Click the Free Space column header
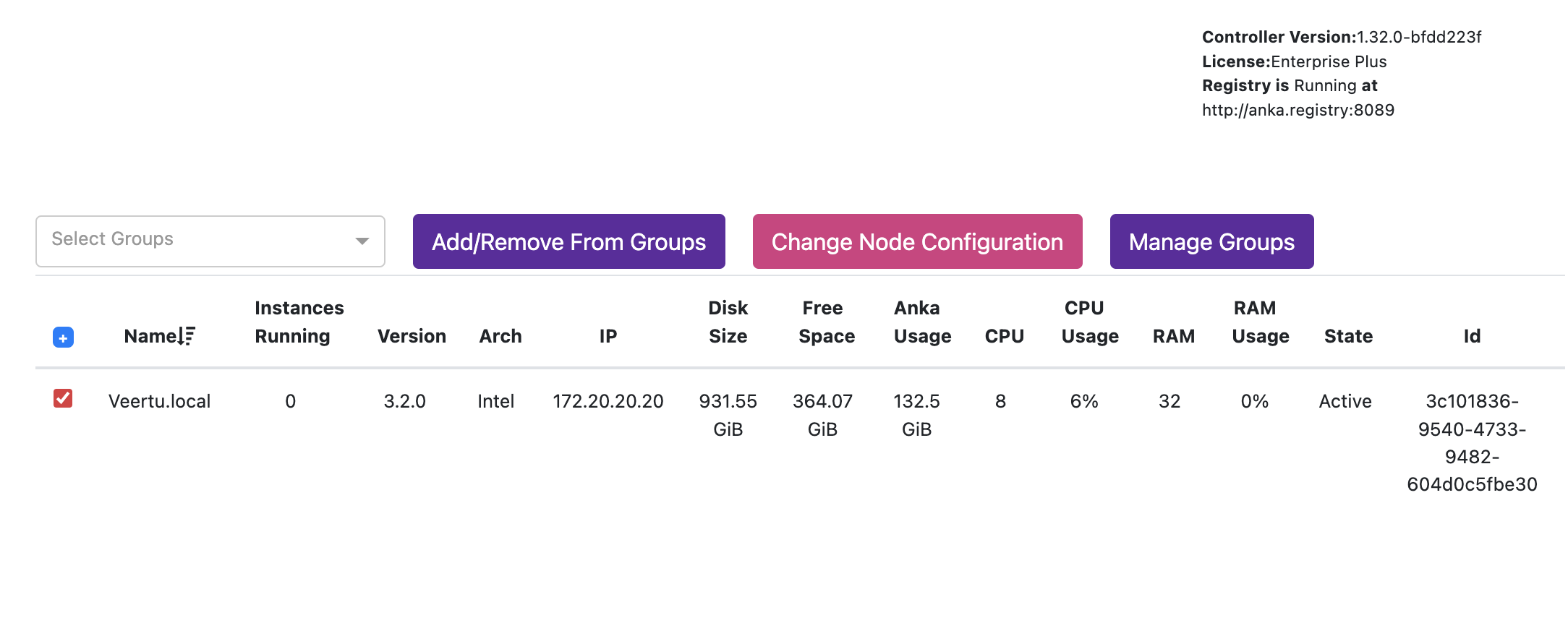The image size is (1568, 636). click(826, 322)
